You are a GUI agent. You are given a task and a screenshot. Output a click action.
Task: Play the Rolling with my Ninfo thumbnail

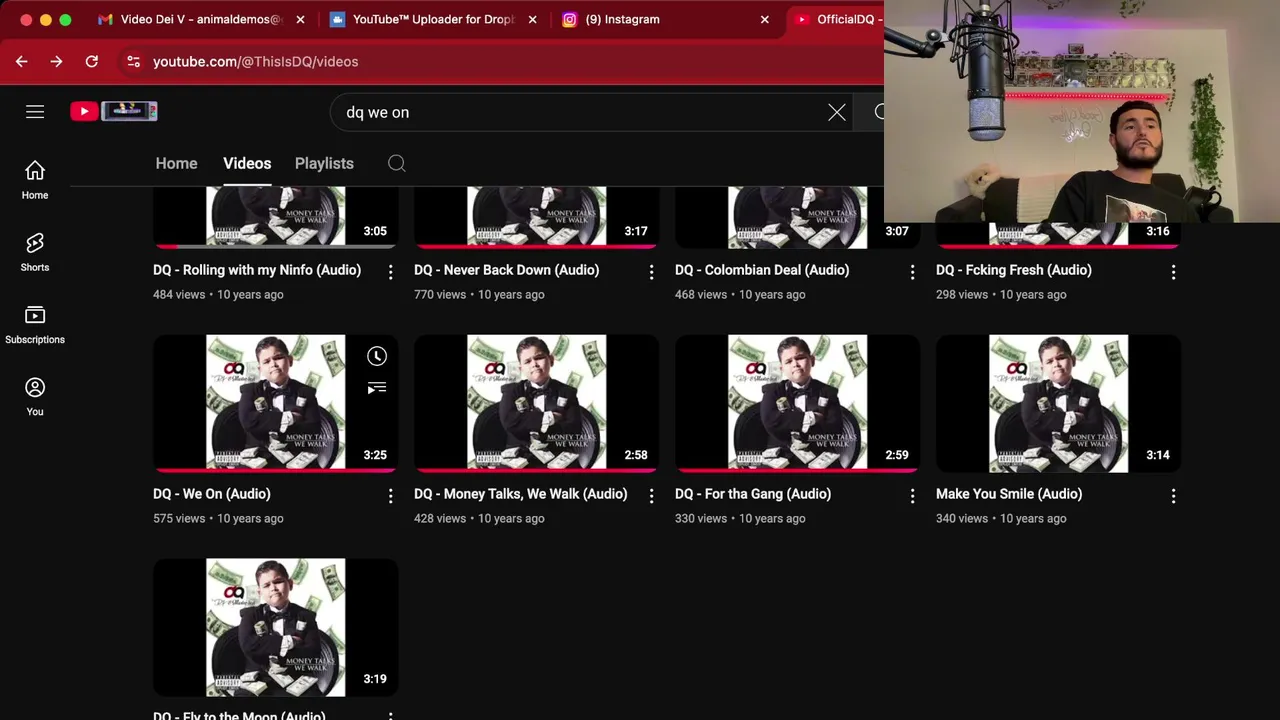[275, 217]
